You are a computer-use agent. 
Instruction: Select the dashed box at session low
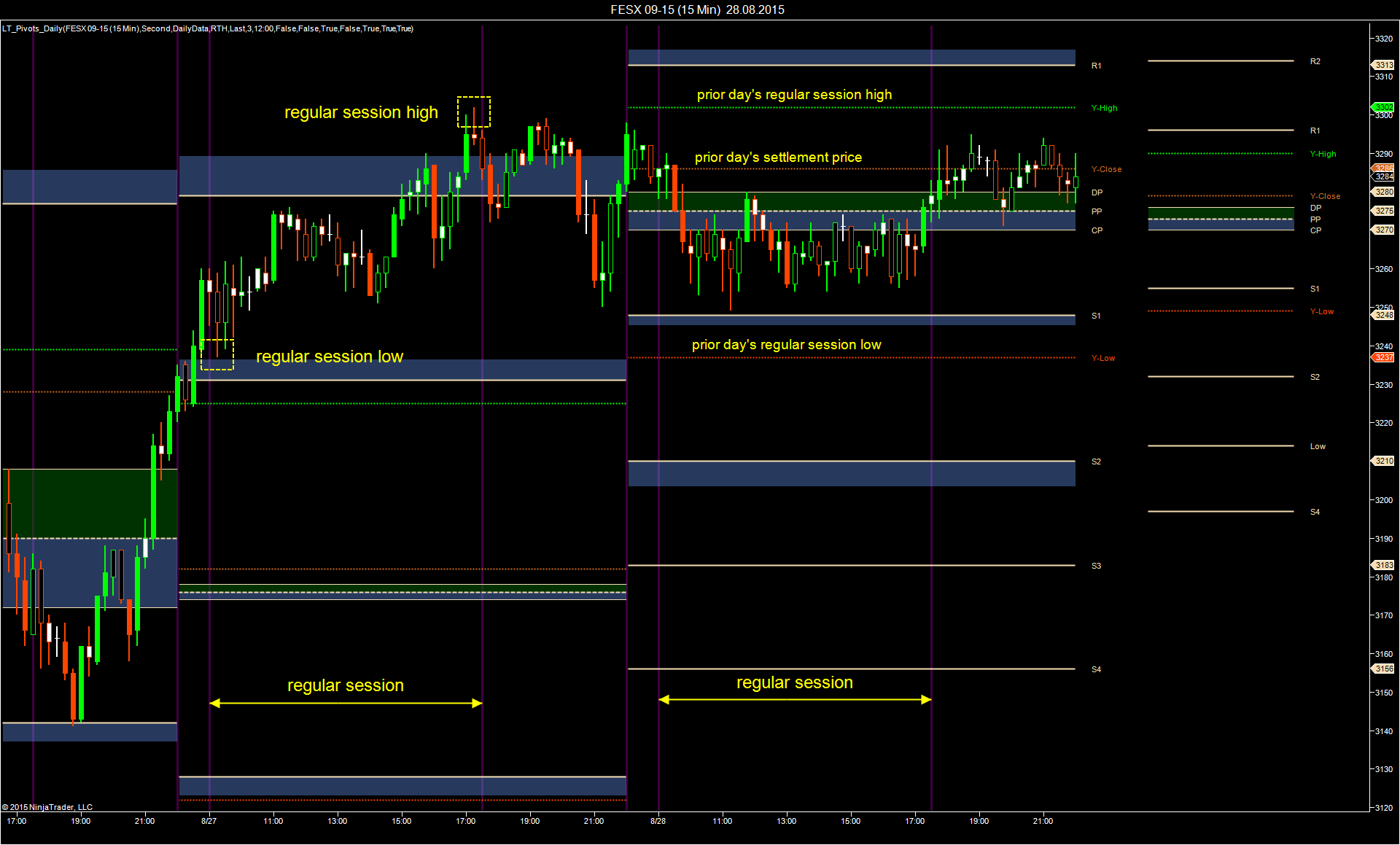pyautogui.click(x=217, y=354)
